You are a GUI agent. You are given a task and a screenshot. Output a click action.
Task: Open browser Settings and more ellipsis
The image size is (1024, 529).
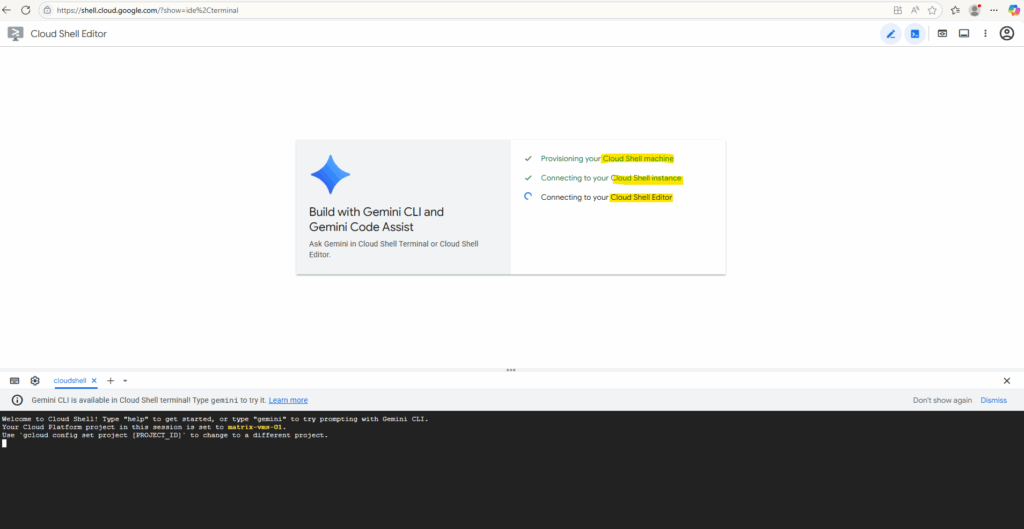994,10
